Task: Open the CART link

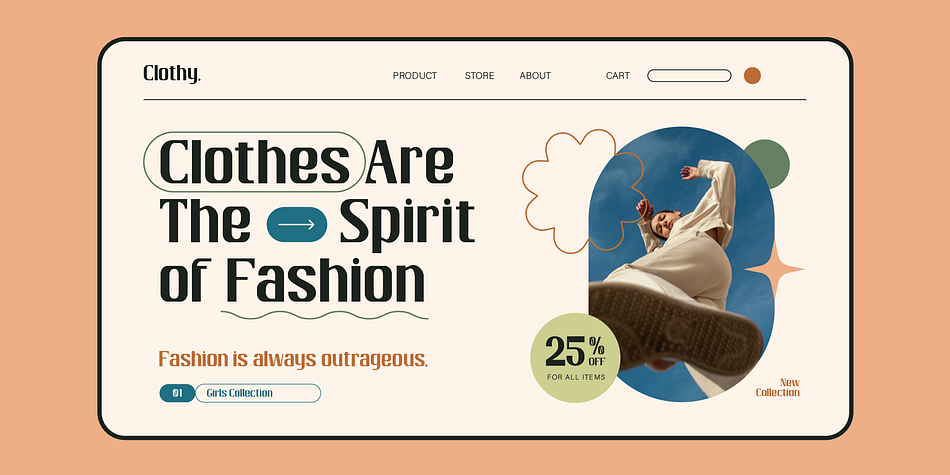Action: (x=617, y=76)
